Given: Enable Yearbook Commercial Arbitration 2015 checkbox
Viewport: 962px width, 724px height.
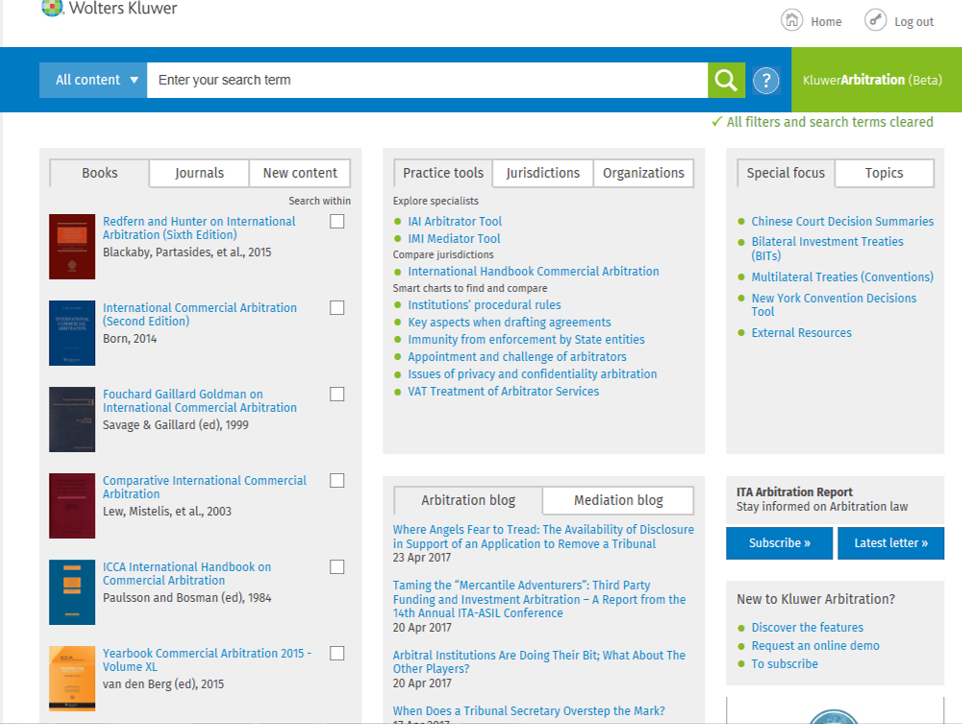Looking at the screenshot, I should click(x=337, y=653).
